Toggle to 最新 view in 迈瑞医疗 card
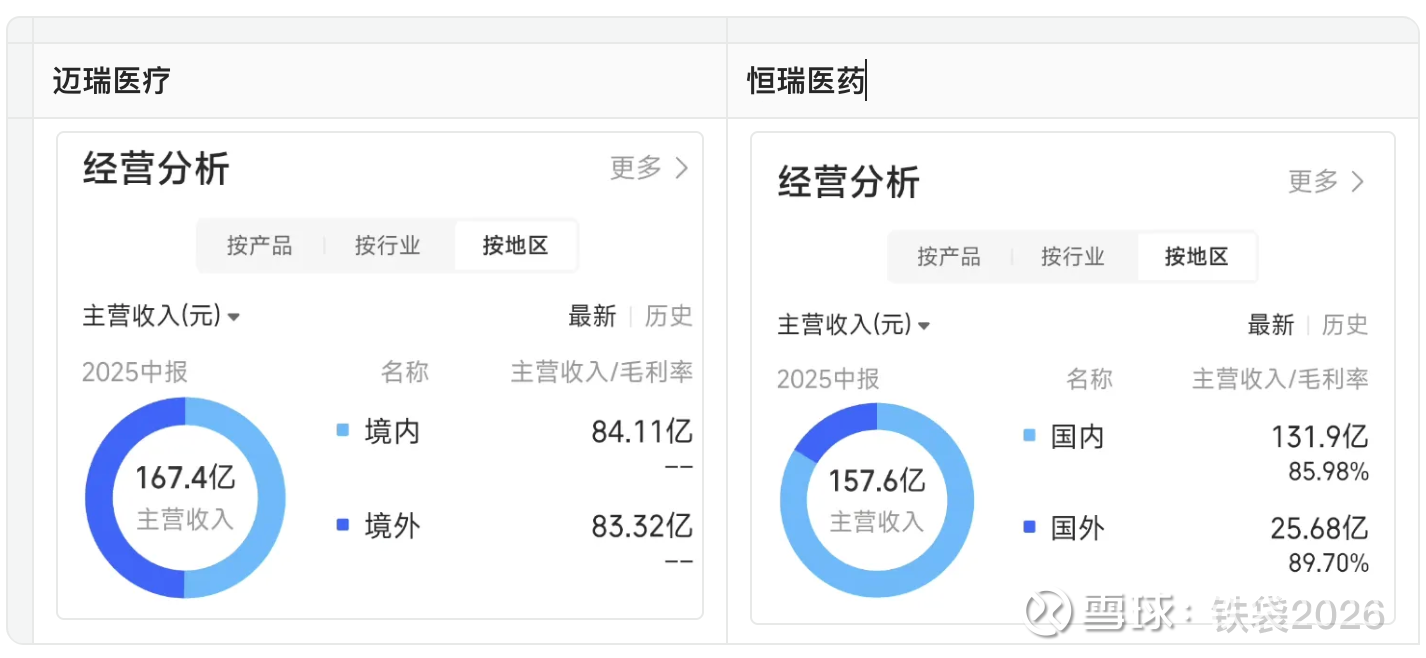 pyautogui.click(x=592, y=317)
